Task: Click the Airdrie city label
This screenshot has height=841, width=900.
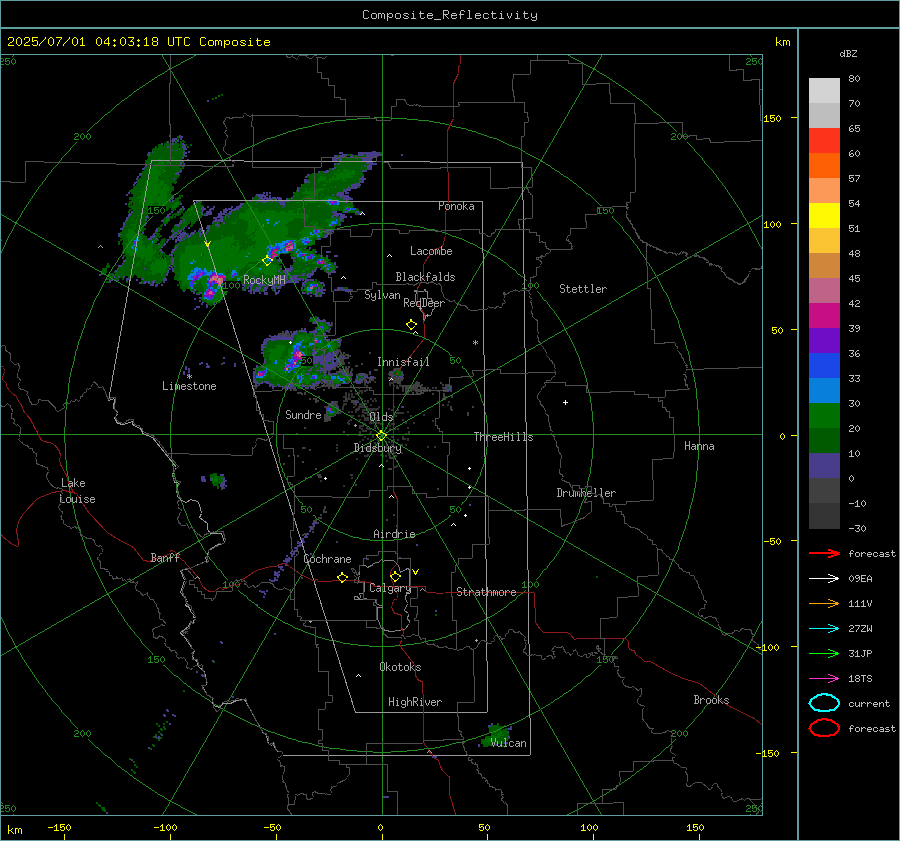Action: pos(394,534)
